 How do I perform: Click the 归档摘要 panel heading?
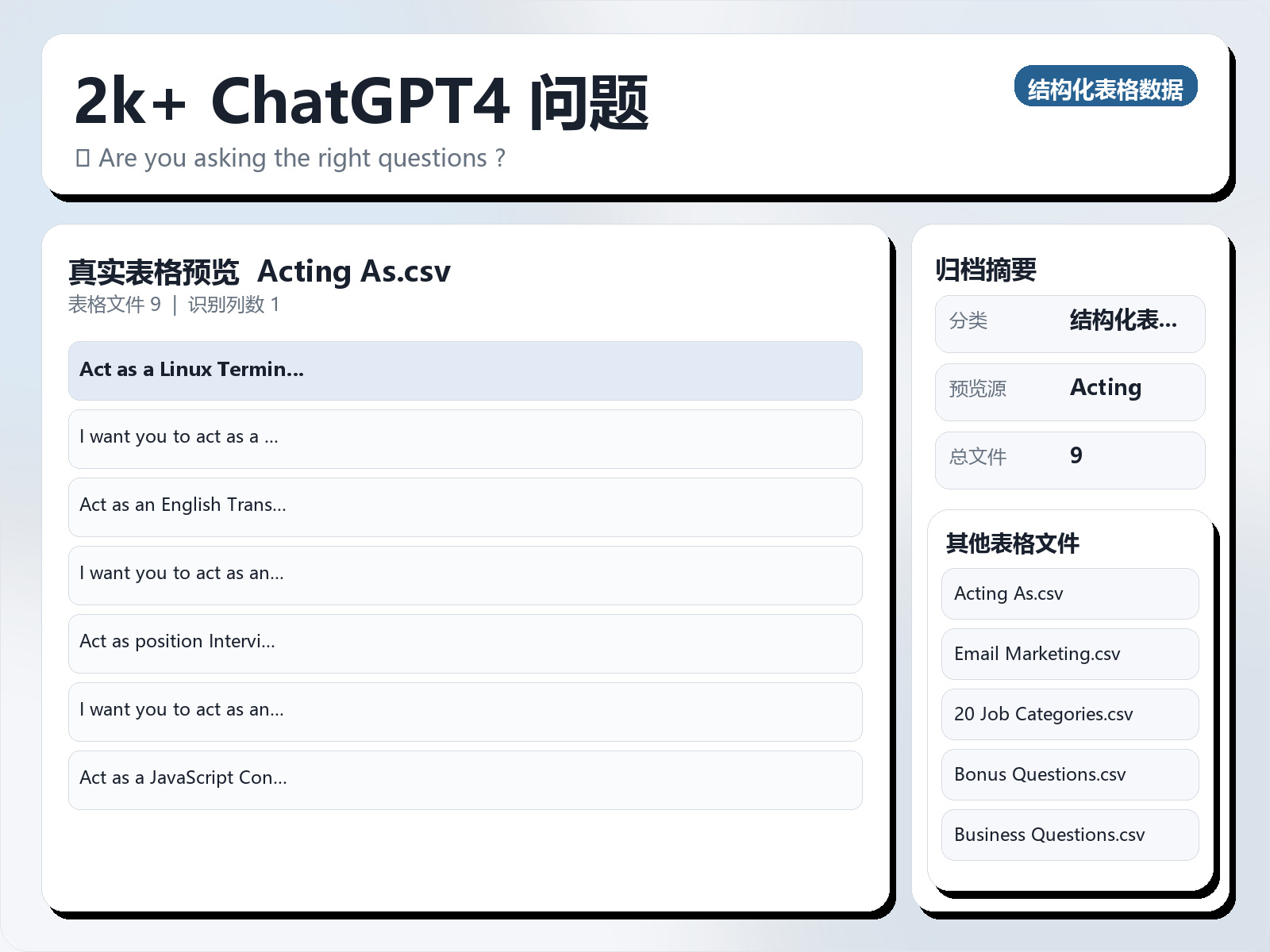coord(987,270)
